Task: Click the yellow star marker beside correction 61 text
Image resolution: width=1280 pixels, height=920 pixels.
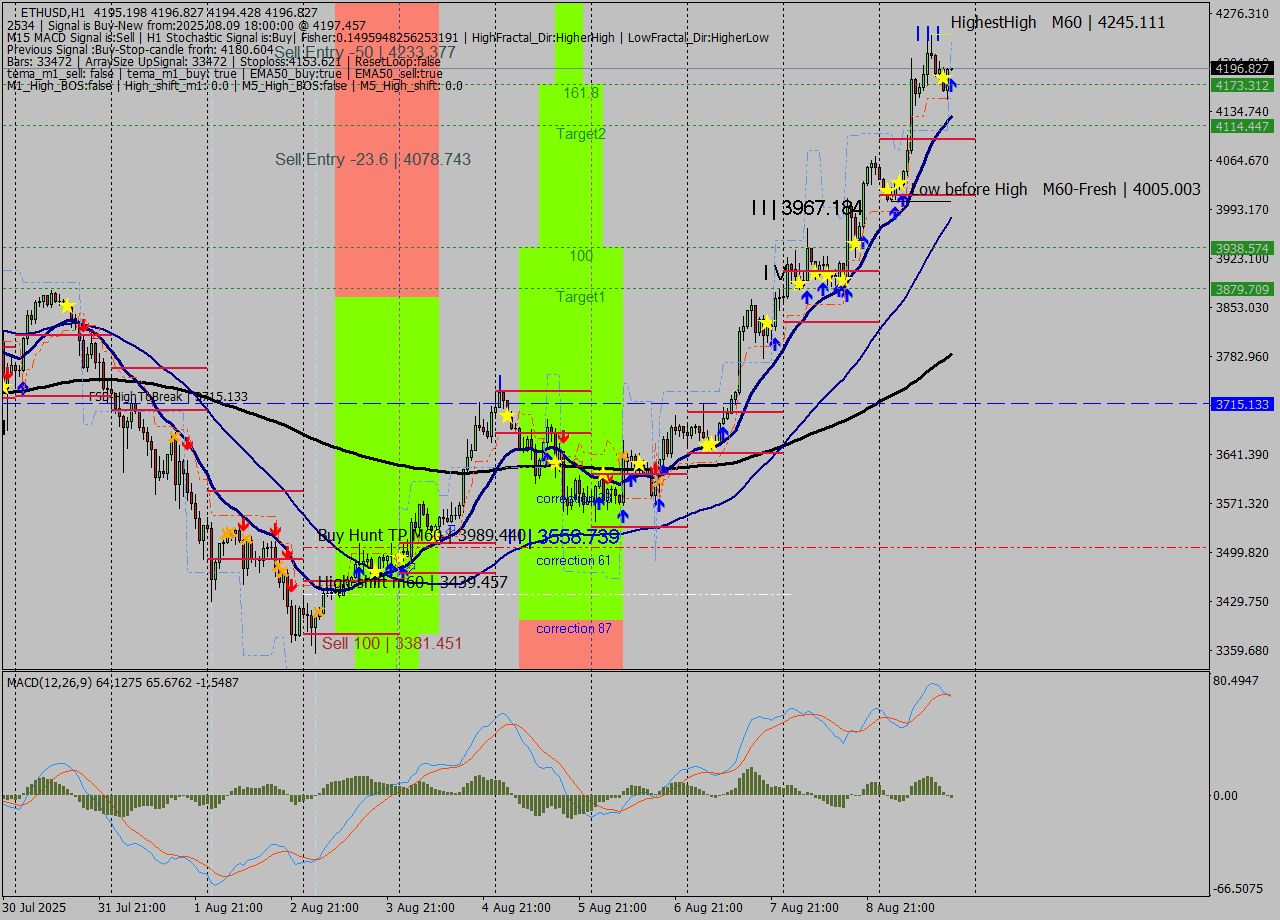Action: [x=603, y=473]
